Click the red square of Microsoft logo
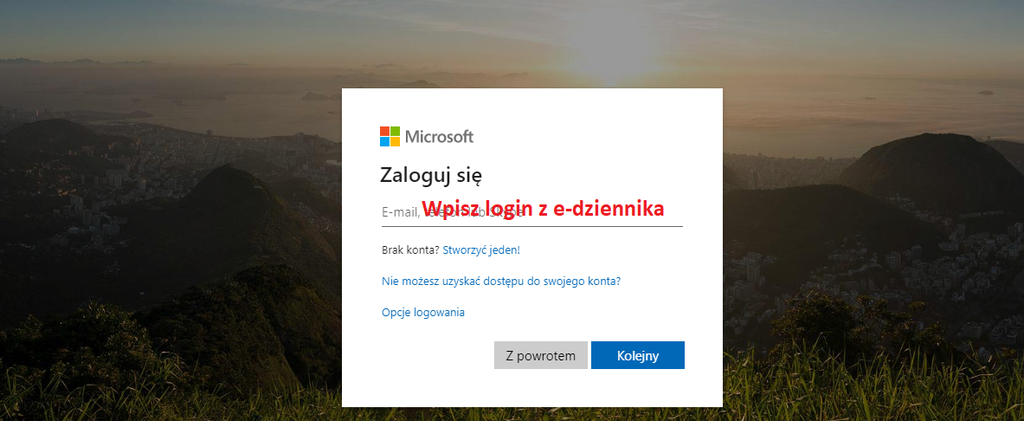The width and height of the screenshot is (1024, 421). 385,131
